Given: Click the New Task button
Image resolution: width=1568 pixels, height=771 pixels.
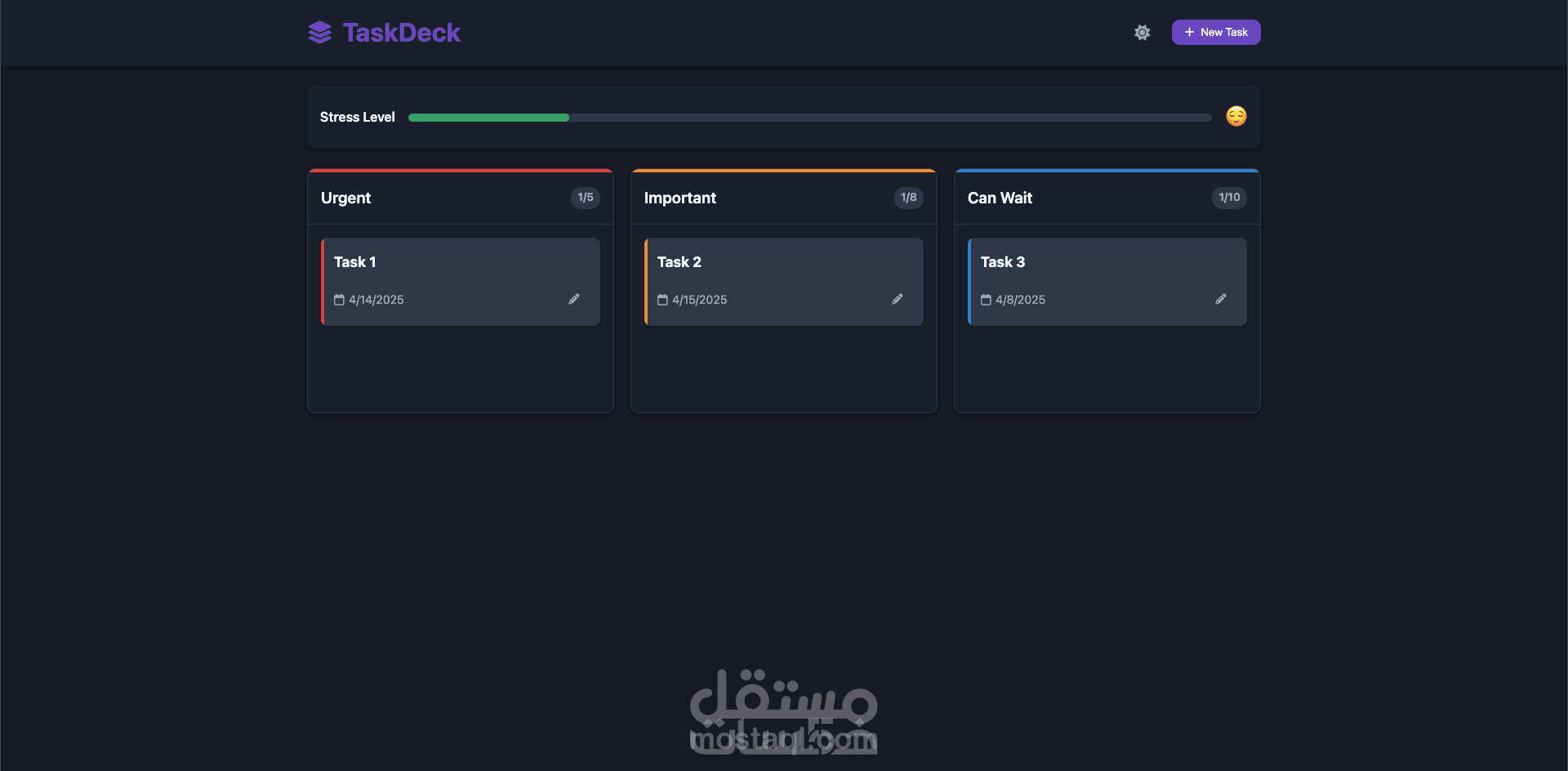Looking at the screenshot, I should click(x=1215, y=32).
